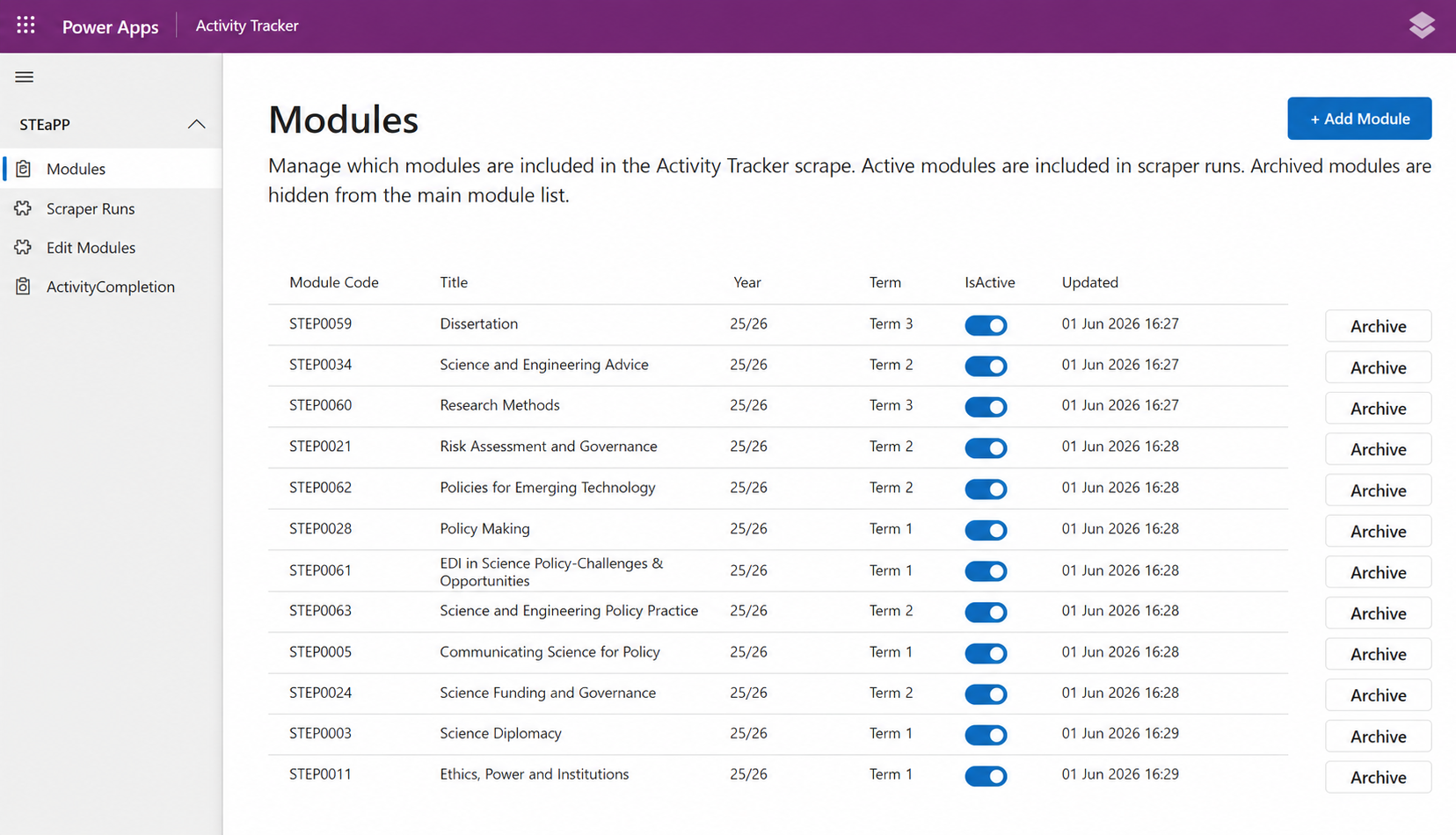1456x835 pixels.
Task: Click the Updated date for STEP0003
Action: (x=1120, y=733)
